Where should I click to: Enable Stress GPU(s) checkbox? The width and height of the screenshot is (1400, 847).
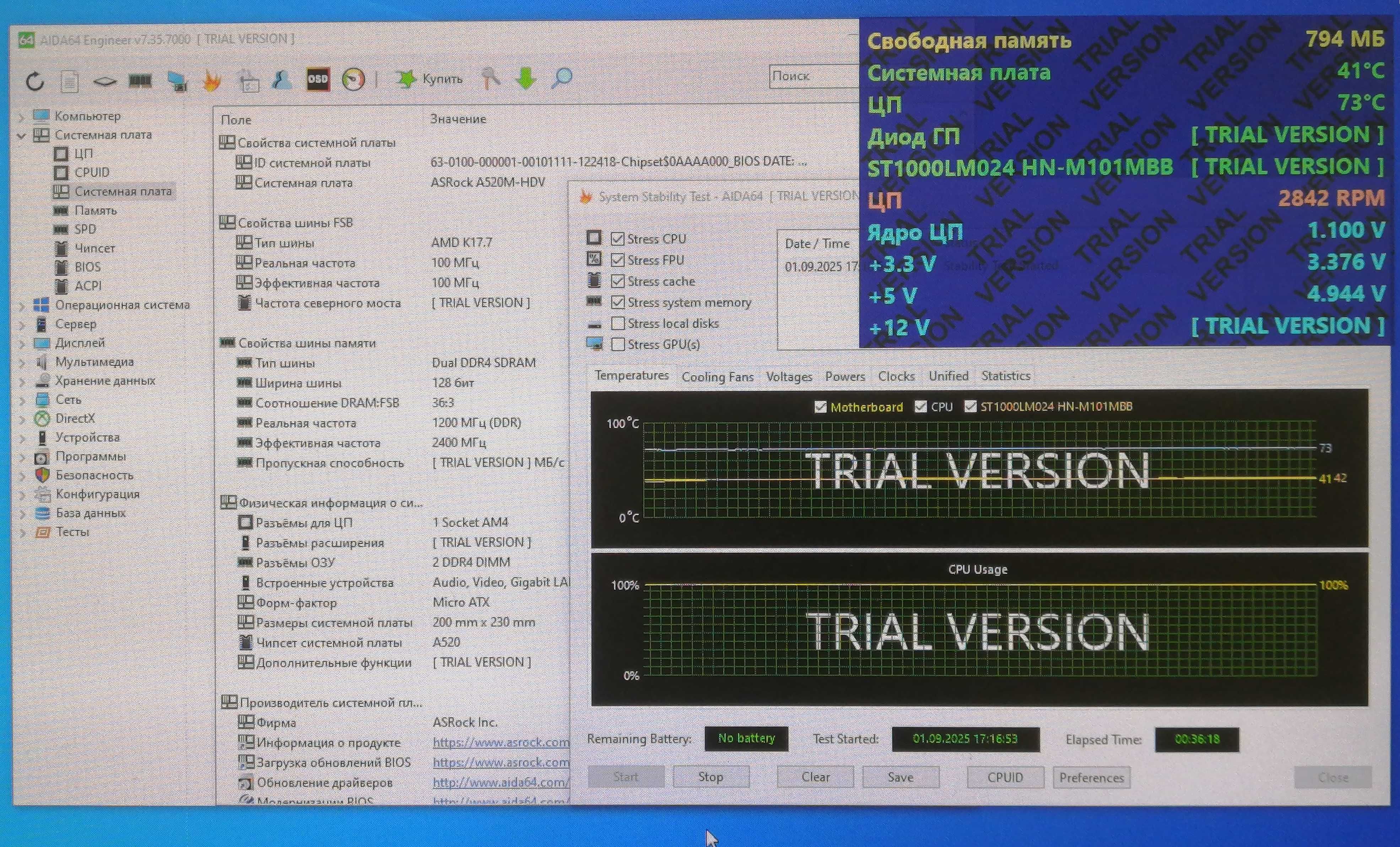point(618,344)
